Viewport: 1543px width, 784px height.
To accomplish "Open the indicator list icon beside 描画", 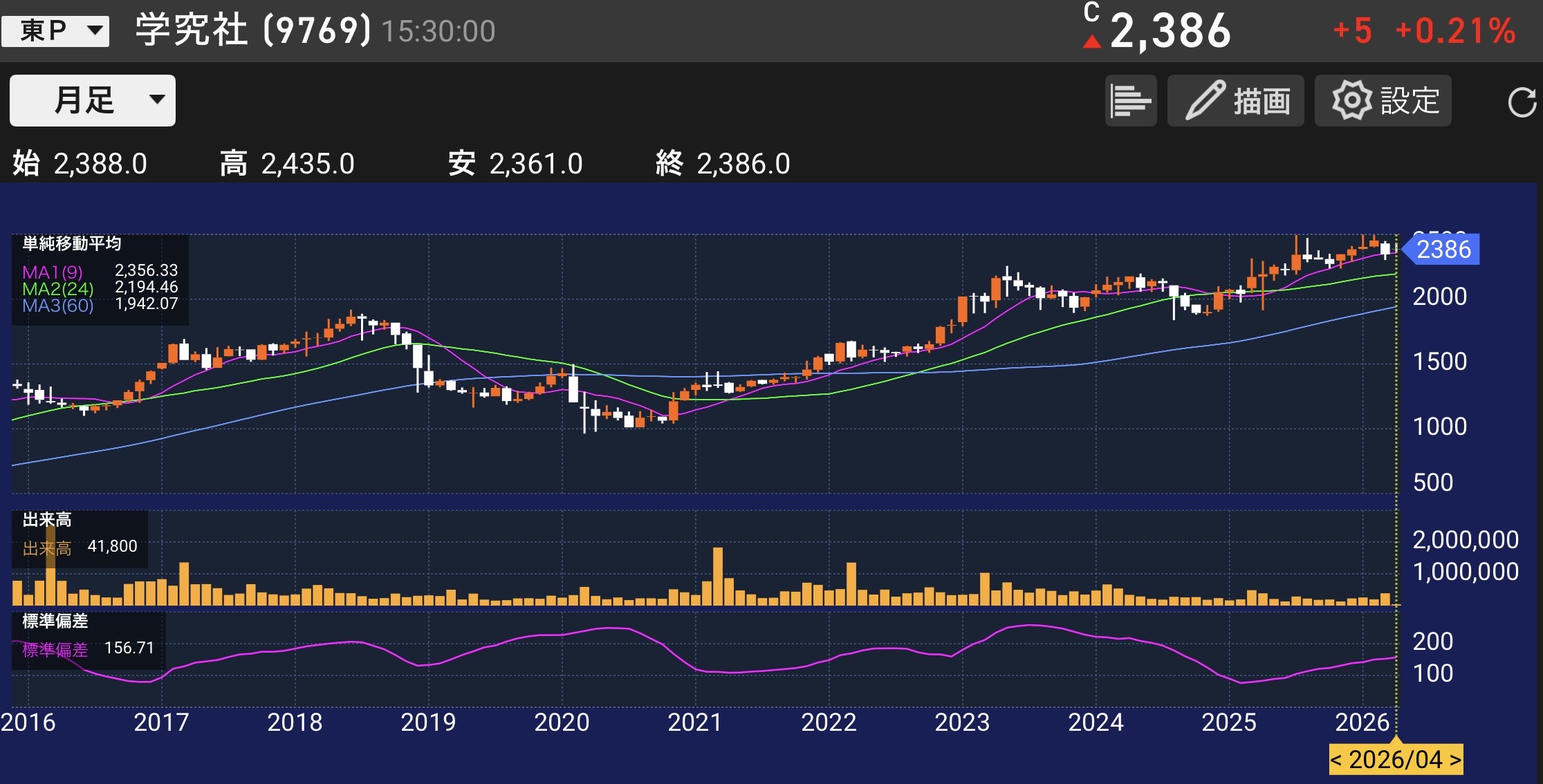I will click(x=1130, y=100).
